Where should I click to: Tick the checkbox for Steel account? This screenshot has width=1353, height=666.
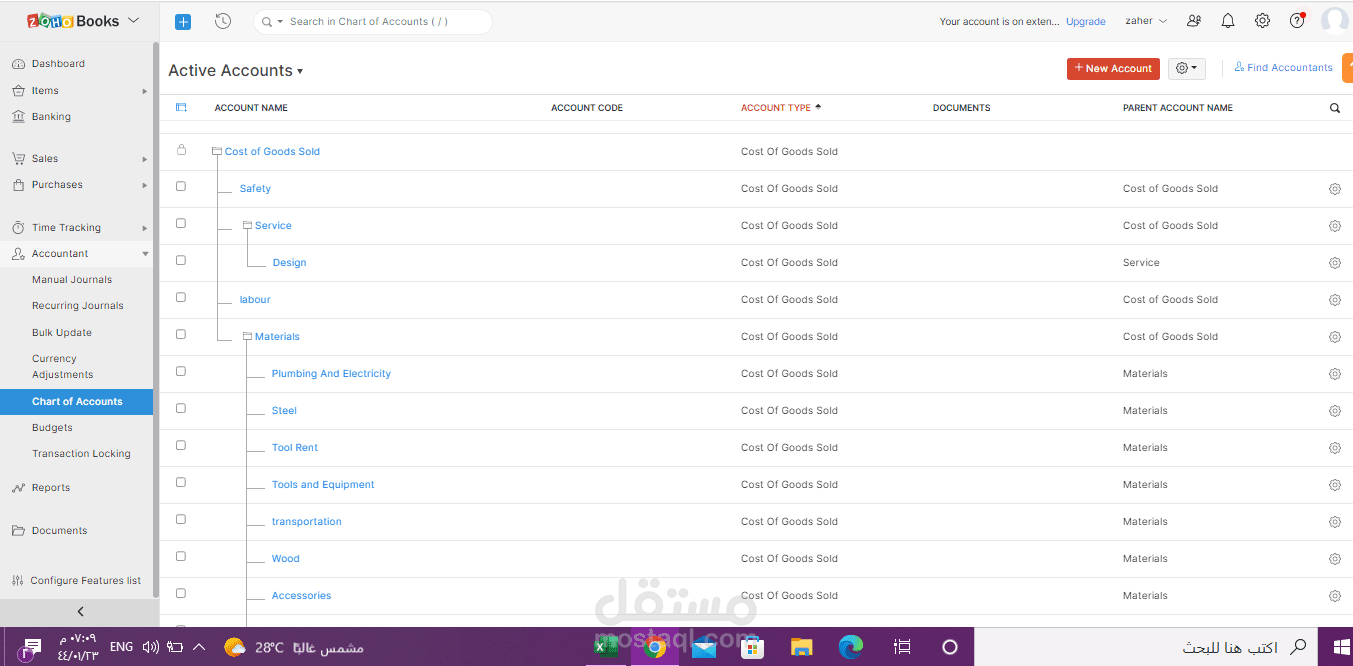[181, 409]
